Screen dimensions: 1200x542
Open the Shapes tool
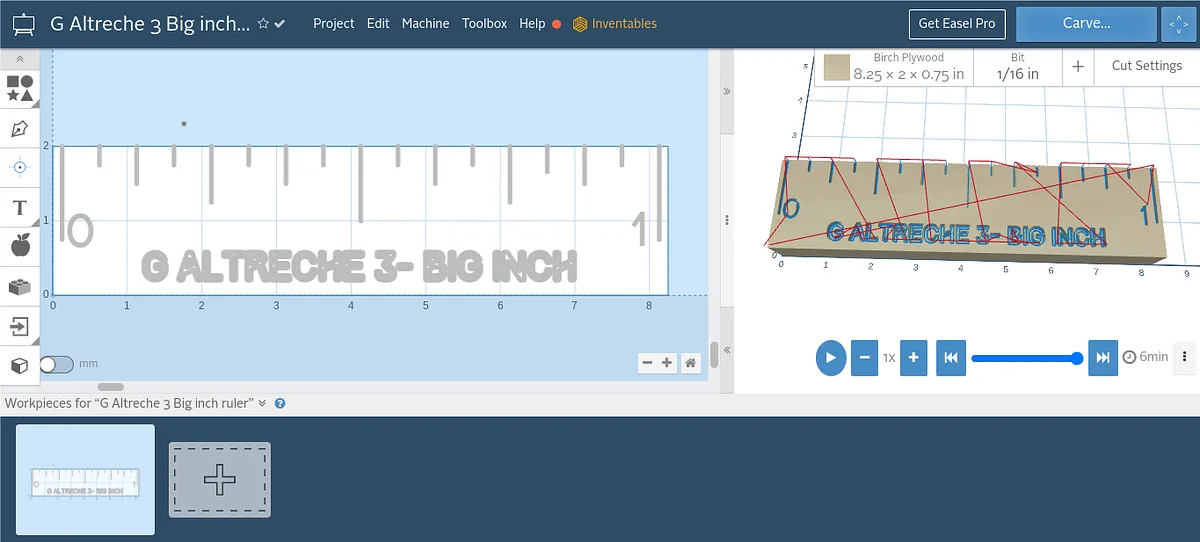pos(20,88)
